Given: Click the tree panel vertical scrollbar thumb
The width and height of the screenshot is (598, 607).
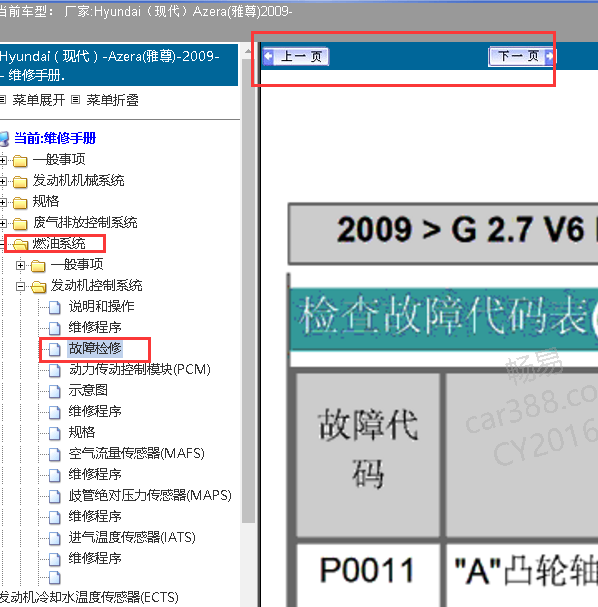Looking at the screenshot, I should 248,290.
